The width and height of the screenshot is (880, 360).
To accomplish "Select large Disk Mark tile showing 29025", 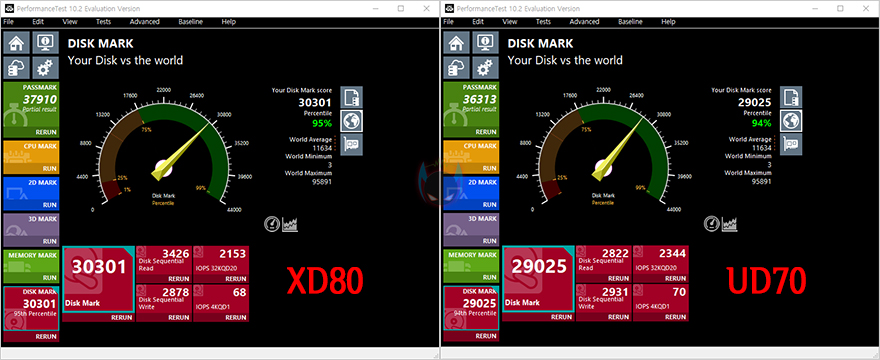I will tap(538, 279).
